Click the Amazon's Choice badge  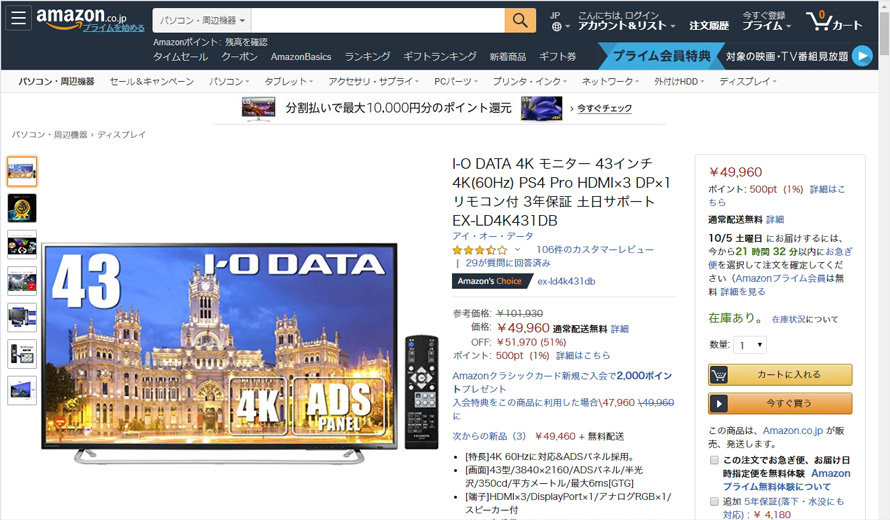492,281
